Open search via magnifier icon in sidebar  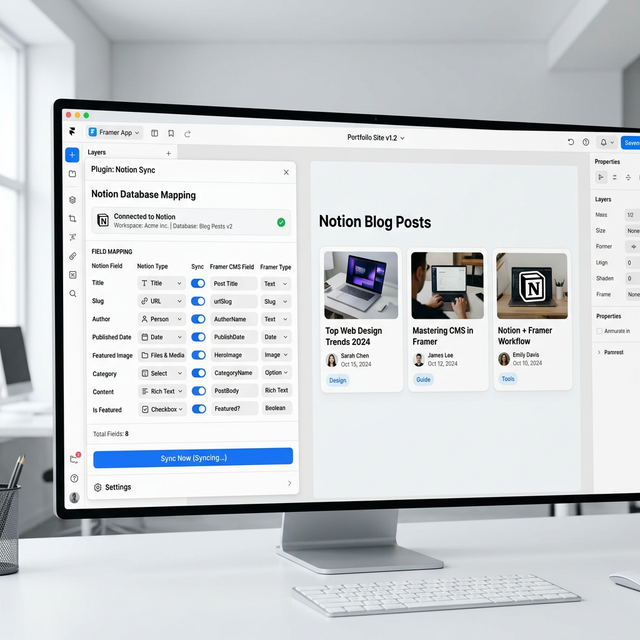[x=73, y=293]
